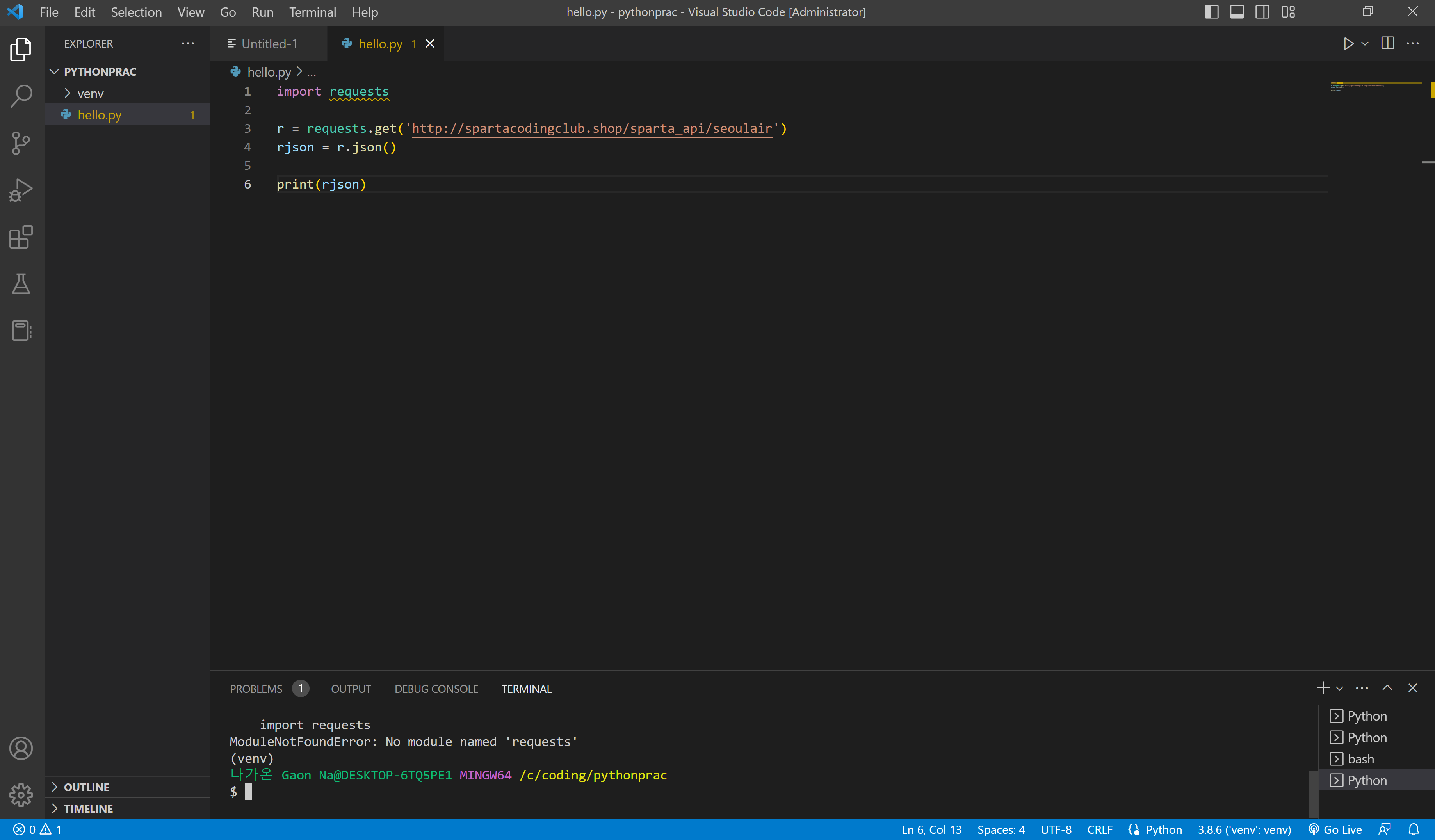1435x840 pixels.
Task: Open the Extensions view icon
Action: tap(21, 237)
